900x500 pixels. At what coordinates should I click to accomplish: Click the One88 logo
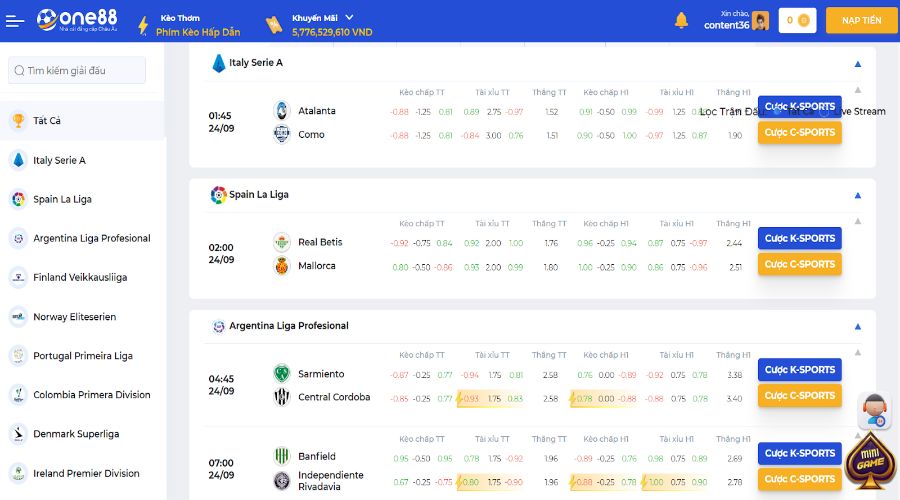point(77,20)
